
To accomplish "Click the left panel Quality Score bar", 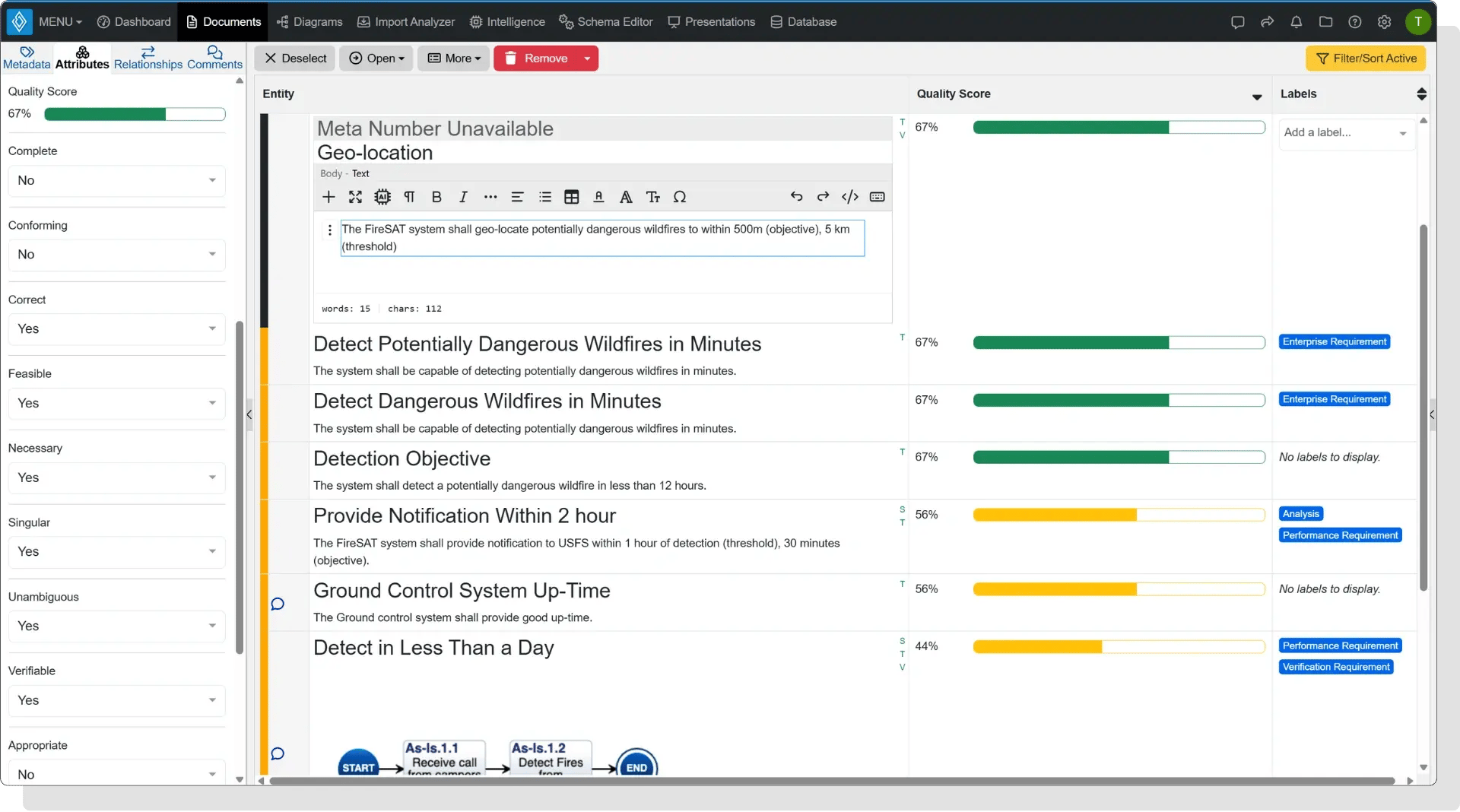I will click(x=135, y=114).
